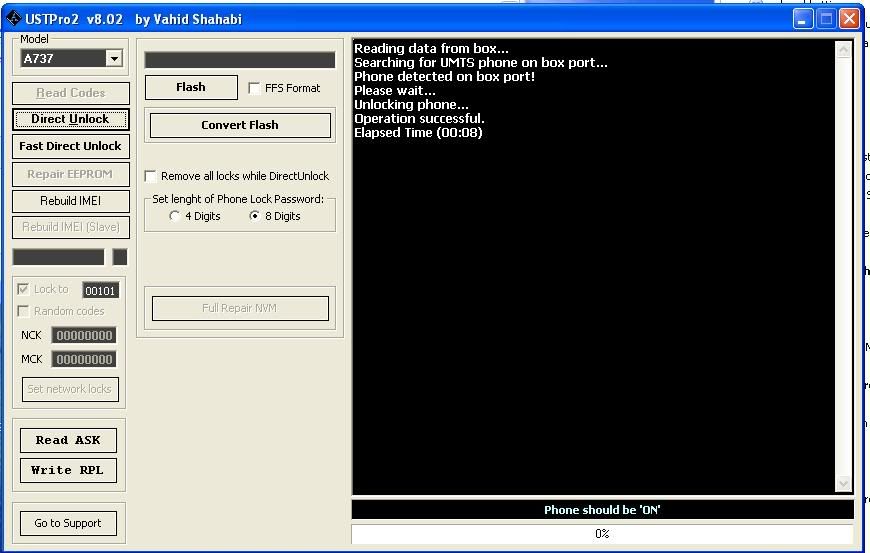Click the Flash button
The width and height of the screenshot is (870, 553).
point(191,87)
